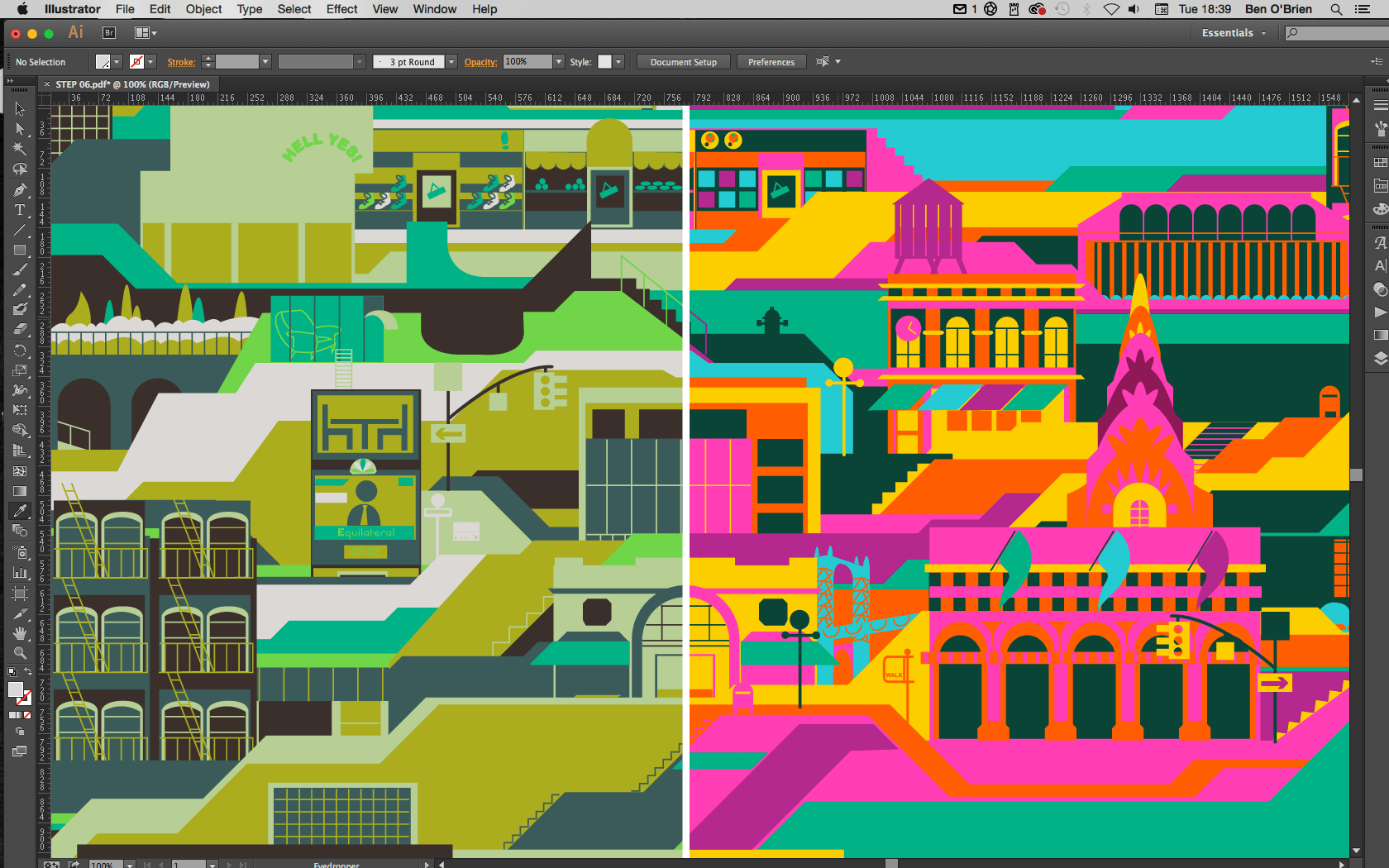1389x868 pixels.
Task: Select the Line Segment tool
Action: click(x=20, y=230)
